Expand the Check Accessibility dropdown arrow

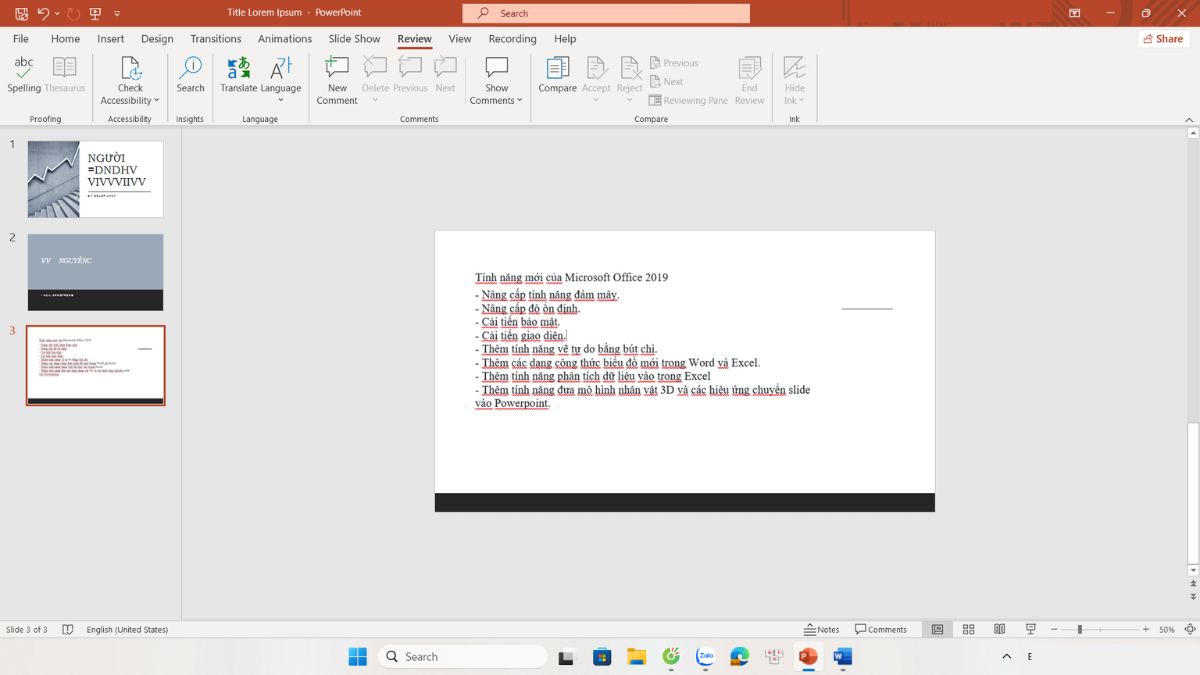tap(157, 100)
